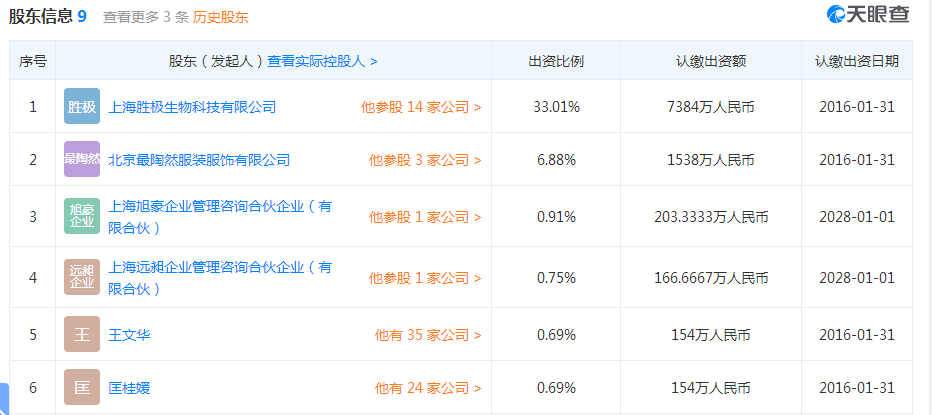Select the 166.6667万人民币 amount cell
This screenshot has height=415, width=932.
click(711, 278)
